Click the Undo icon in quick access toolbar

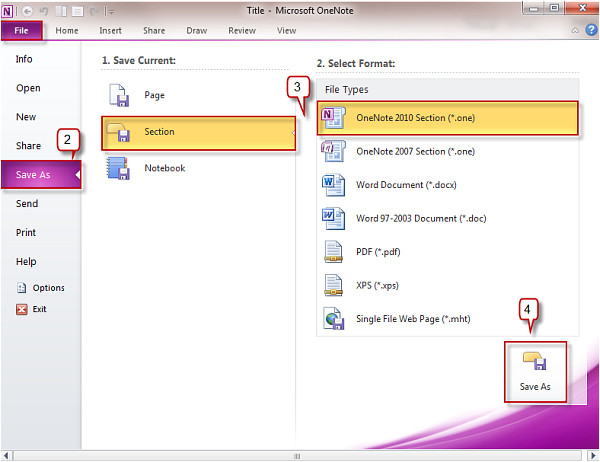[x=44, y=11]
